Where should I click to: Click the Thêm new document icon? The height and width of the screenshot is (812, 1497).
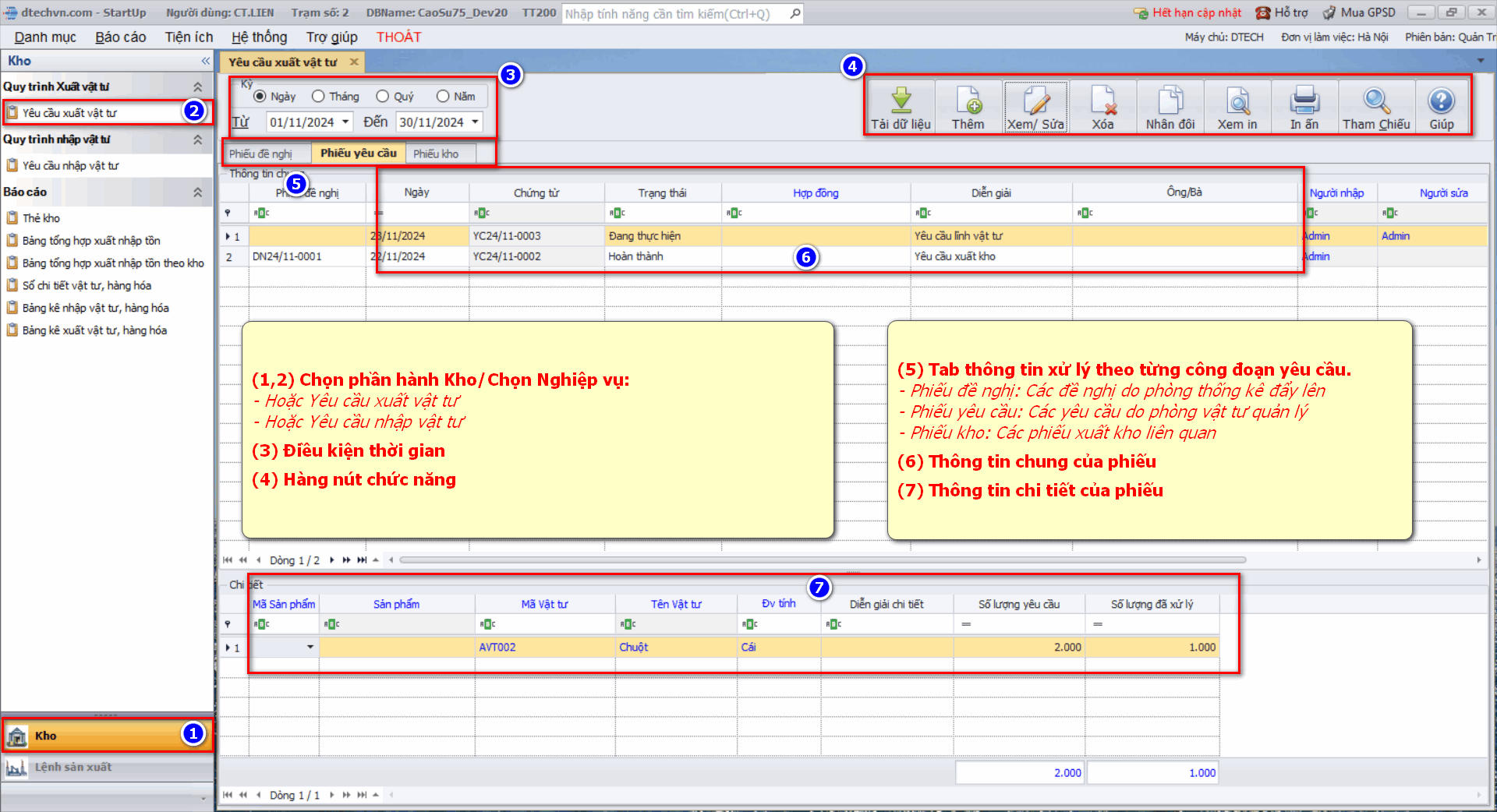tap(968, 101)
